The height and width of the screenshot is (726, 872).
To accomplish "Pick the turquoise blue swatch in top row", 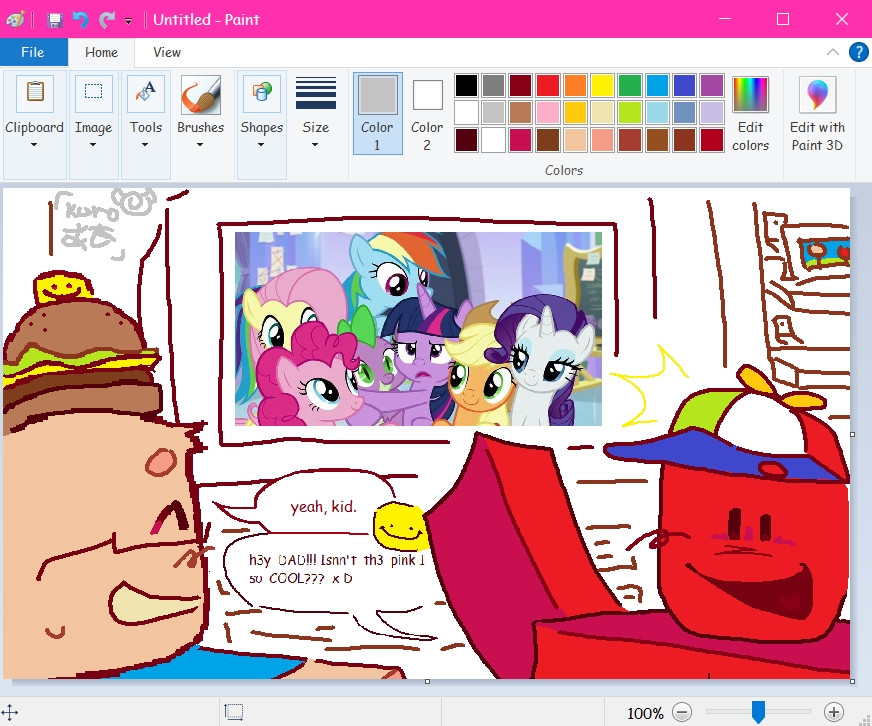I will (x=657, y=86).
